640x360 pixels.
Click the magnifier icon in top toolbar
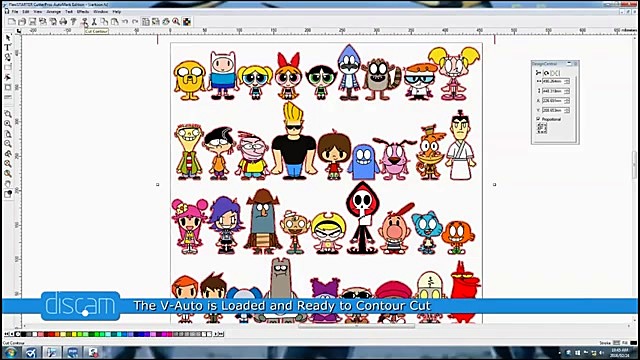pyautogui.click(x=176, y=22)
